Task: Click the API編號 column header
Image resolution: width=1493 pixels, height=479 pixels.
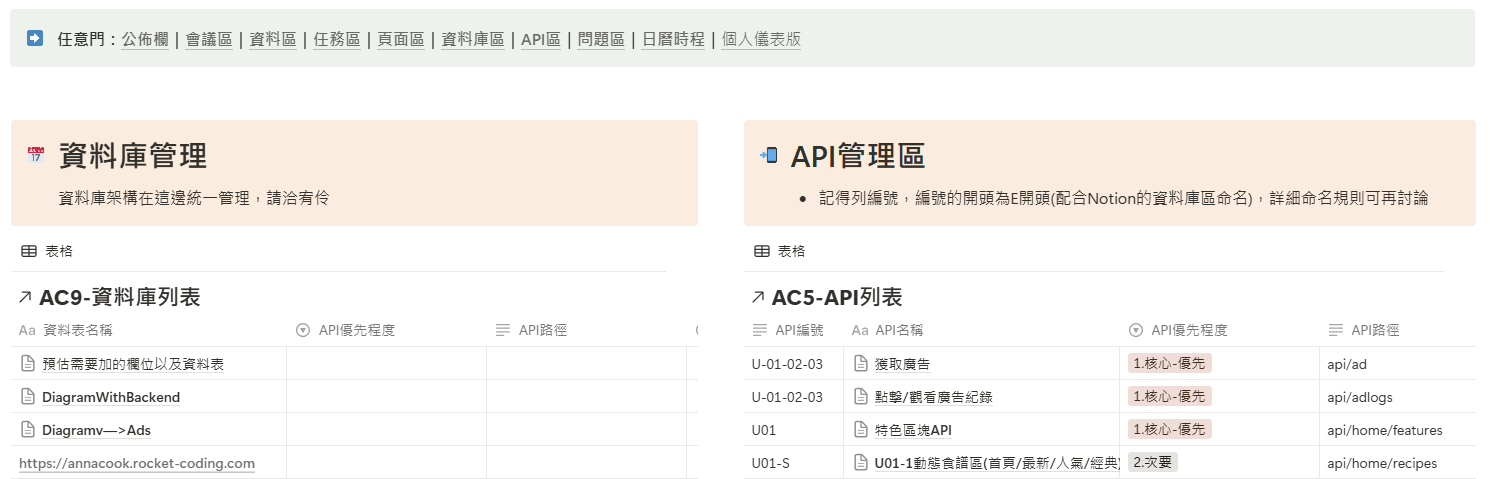Action: click(x=799, y=330)
